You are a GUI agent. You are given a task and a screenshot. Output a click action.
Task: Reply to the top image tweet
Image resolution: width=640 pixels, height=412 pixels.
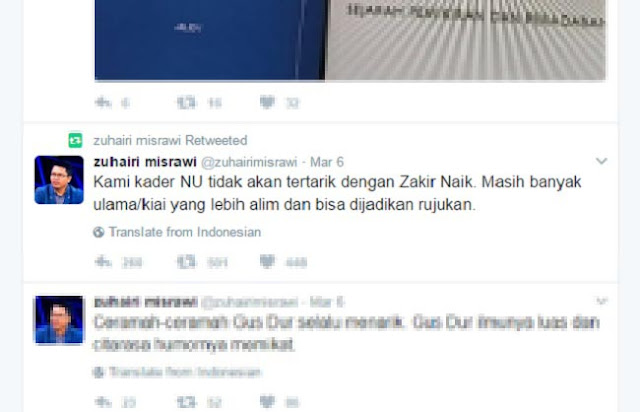103,102
